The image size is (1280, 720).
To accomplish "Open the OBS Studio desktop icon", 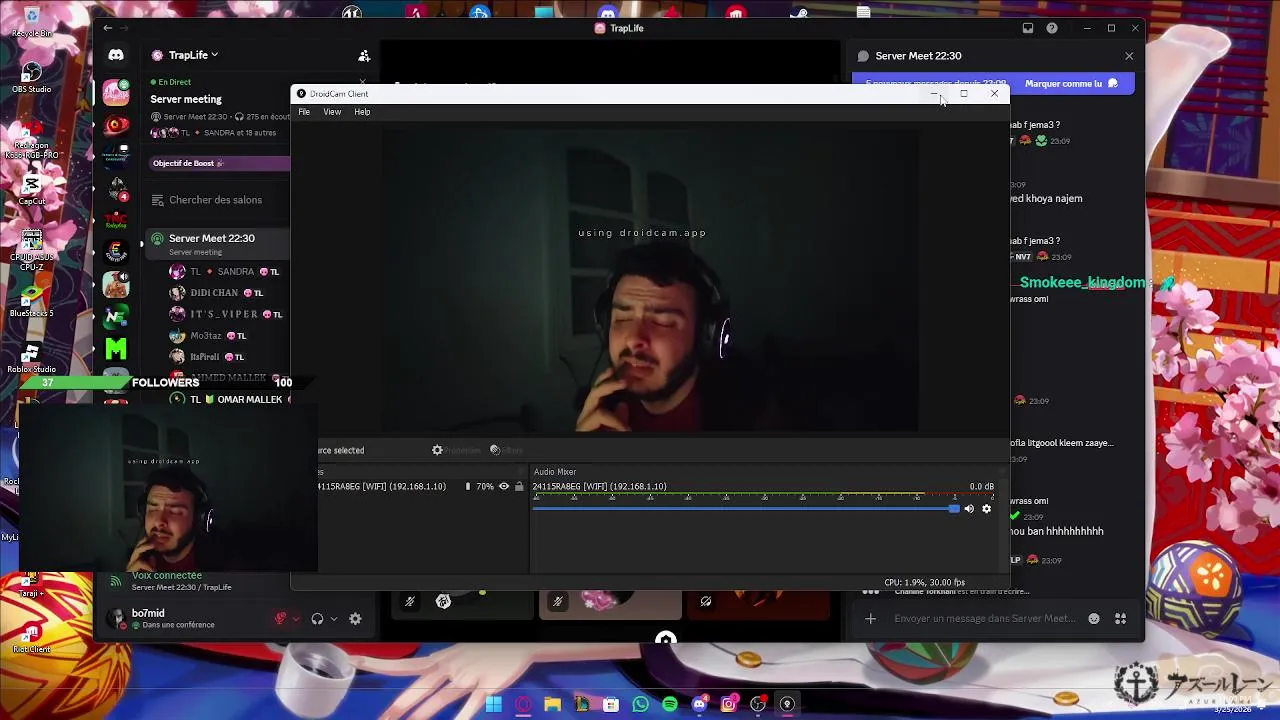I will tap(32, 77).
